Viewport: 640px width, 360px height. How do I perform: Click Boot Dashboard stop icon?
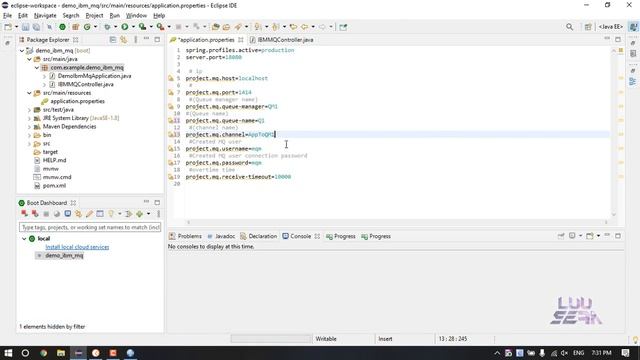click(x=46, y=213)
